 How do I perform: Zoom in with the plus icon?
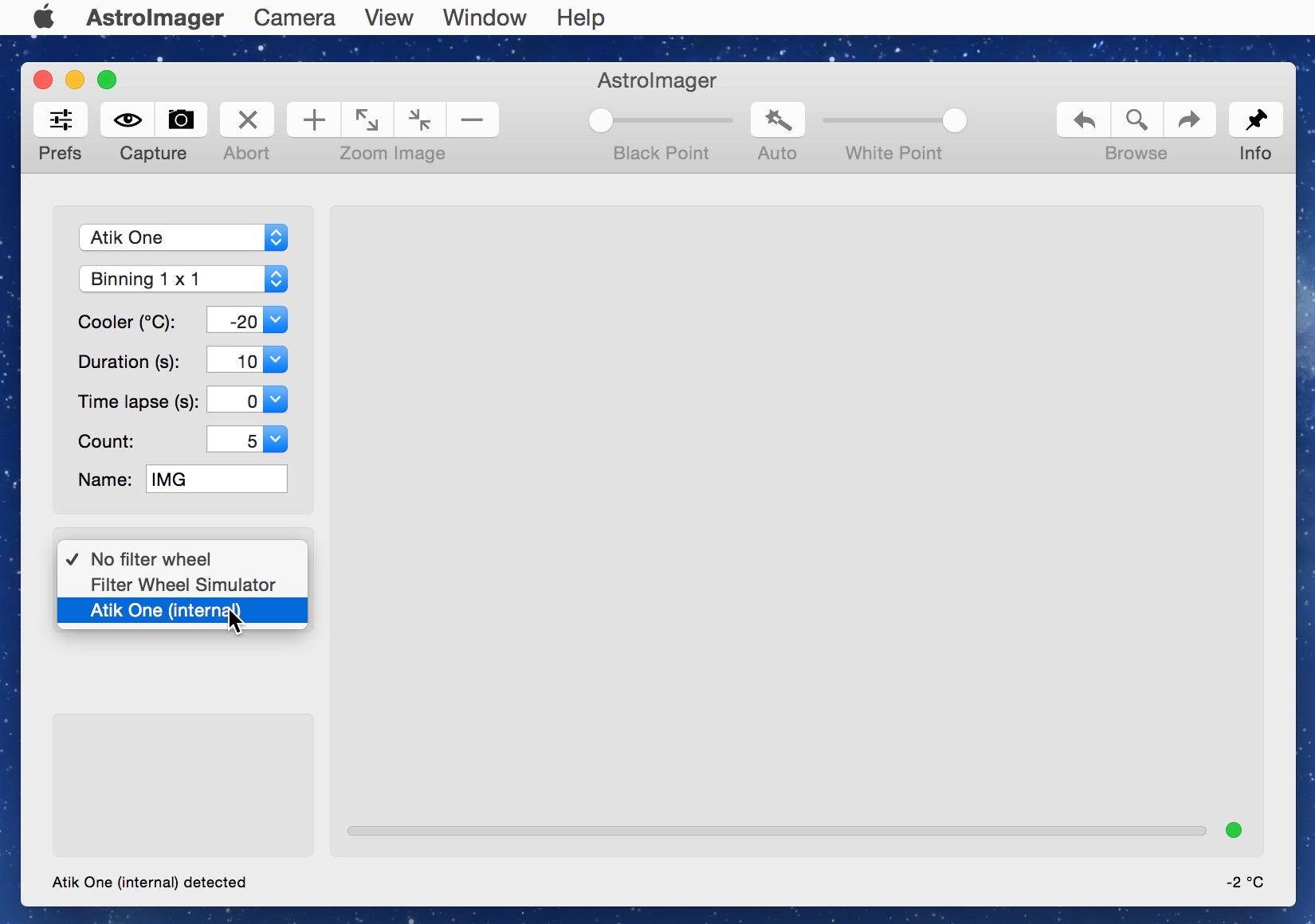[314, 120]
